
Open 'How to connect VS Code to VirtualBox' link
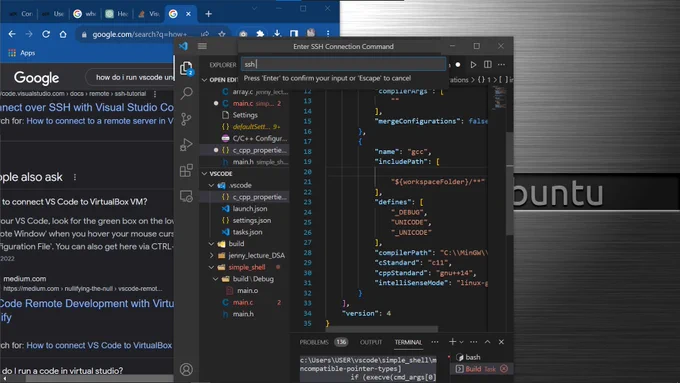(99, 345)
